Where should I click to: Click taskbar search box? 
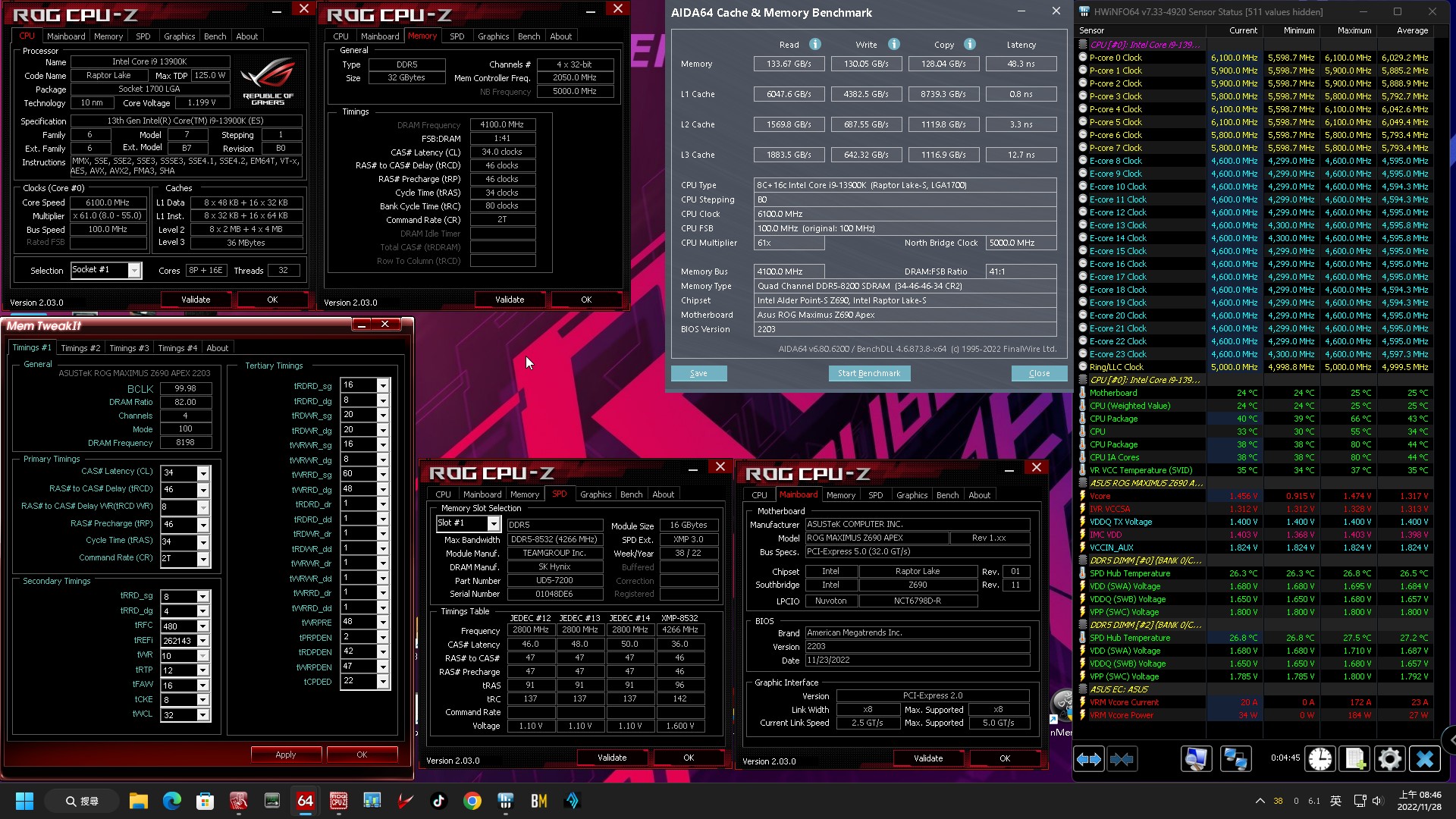[82, 801]
